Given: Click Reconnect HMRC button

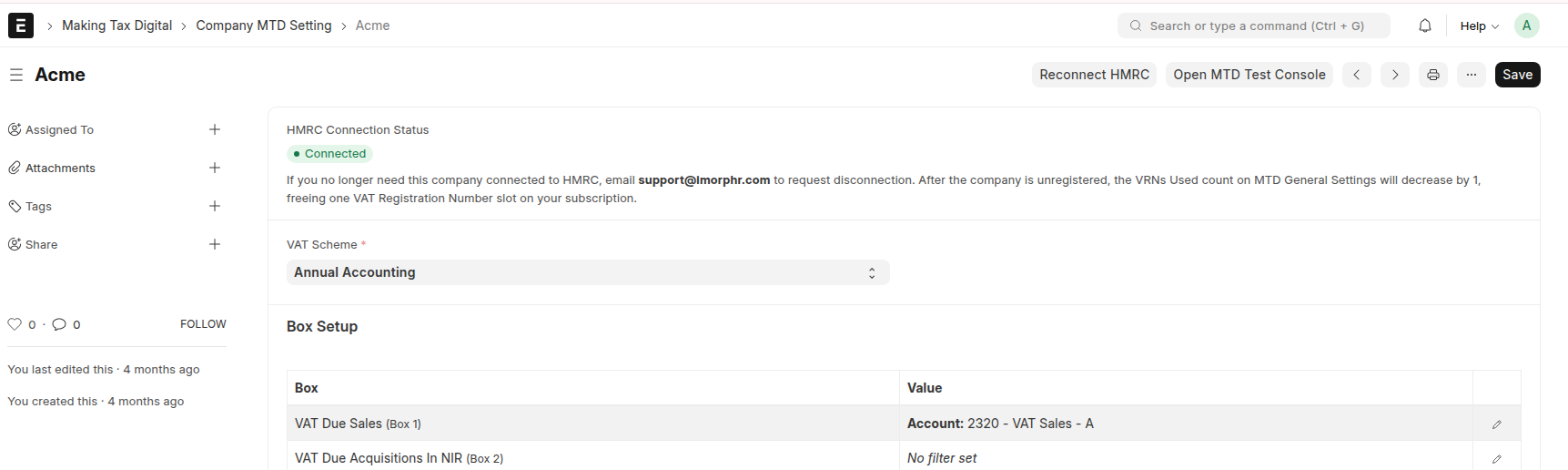Looking at the screenshot, I should (1094, 75).
